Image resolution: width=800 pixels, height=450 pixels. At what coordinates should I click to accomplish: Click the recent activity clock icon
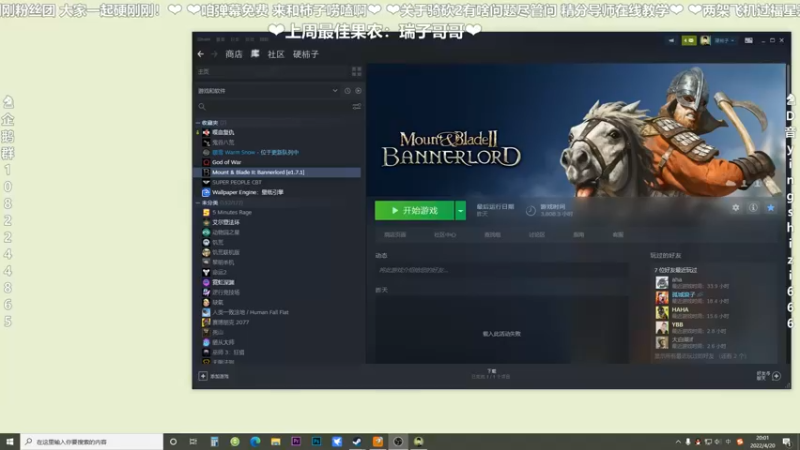tap(347, 91)
